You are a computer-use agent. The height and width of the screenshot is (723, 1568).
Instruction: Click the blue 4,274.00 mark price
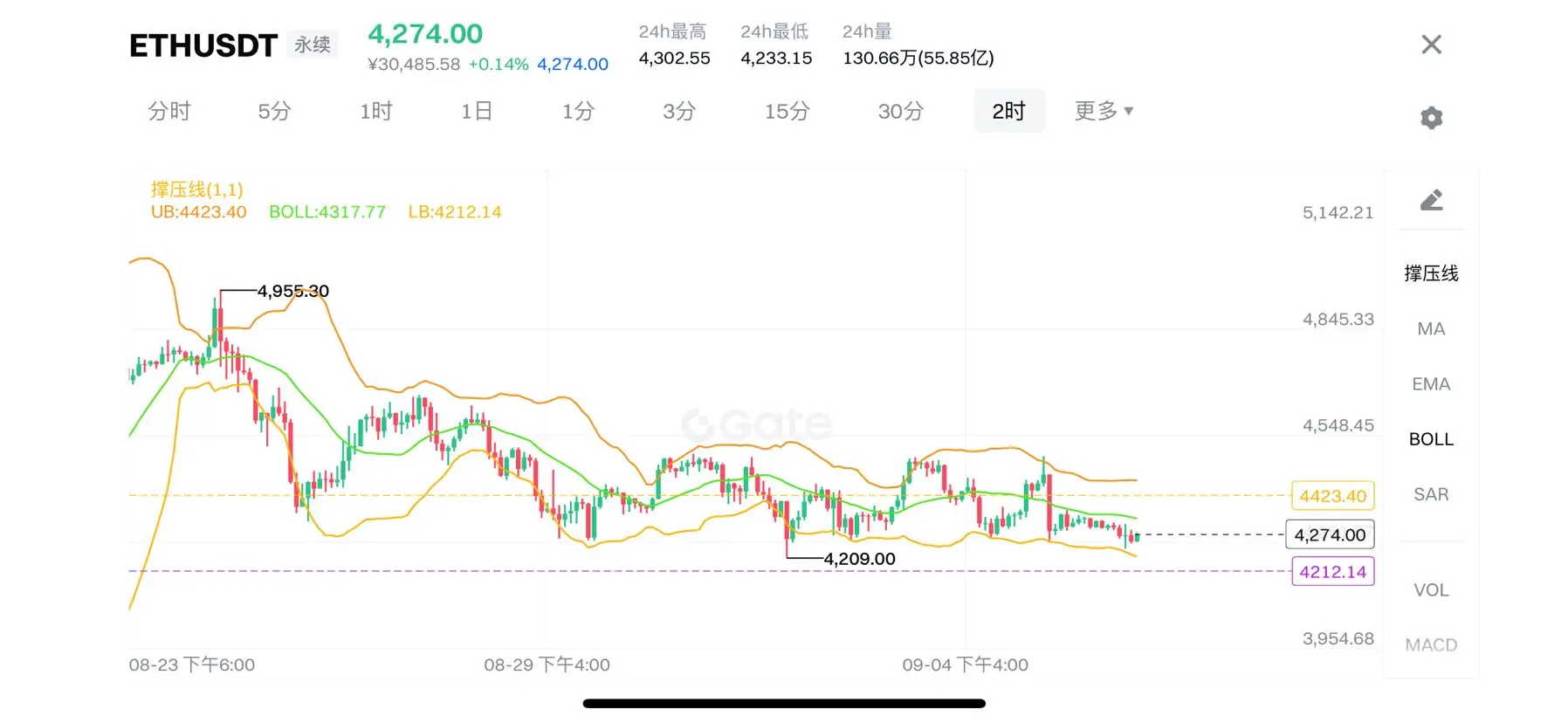[x=573, y=64]
